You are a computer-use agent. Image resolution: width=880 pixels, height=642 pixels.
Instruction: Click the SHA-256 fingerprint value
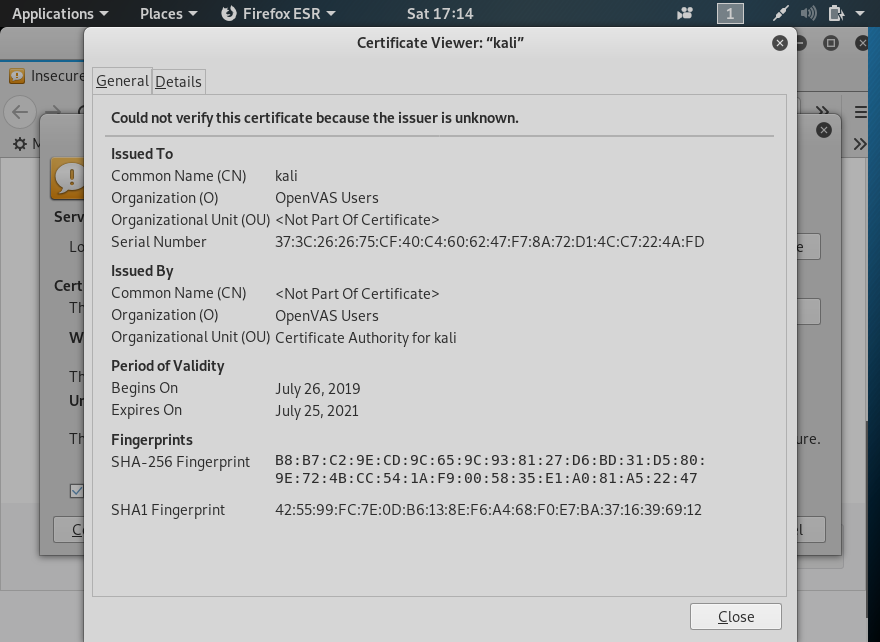point(490,469)
